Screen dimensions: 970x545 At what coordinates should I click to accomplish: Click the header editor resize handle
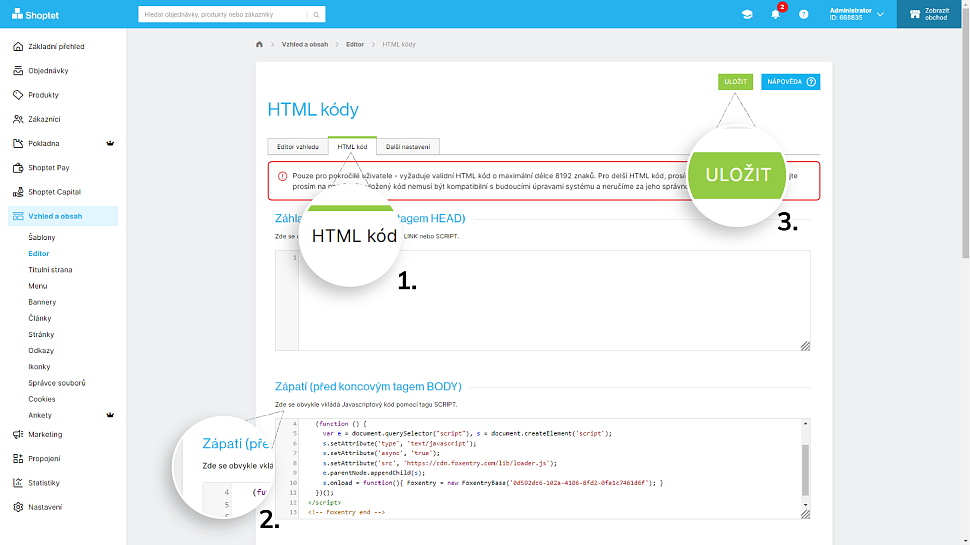[x=805, y=346]
